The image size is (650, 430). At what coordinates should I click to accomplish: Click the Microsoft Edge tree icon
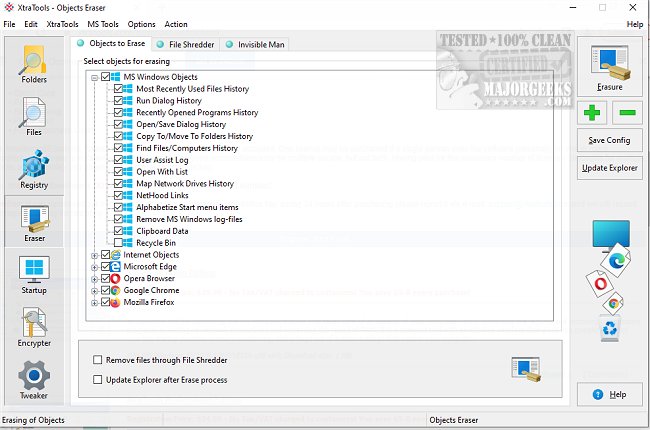point(115,267)
